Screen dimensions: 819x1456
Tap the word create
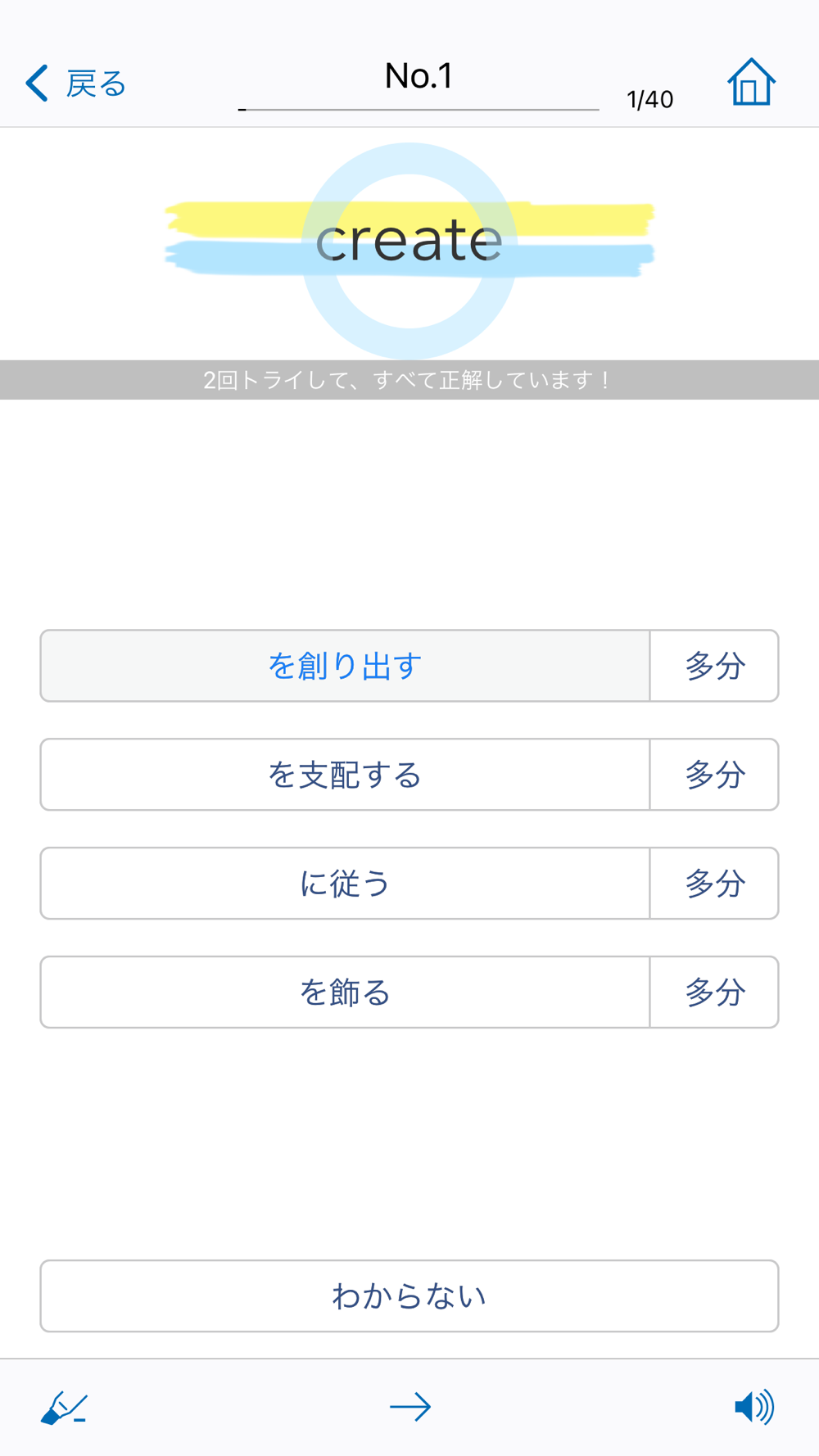pos(409,241)
